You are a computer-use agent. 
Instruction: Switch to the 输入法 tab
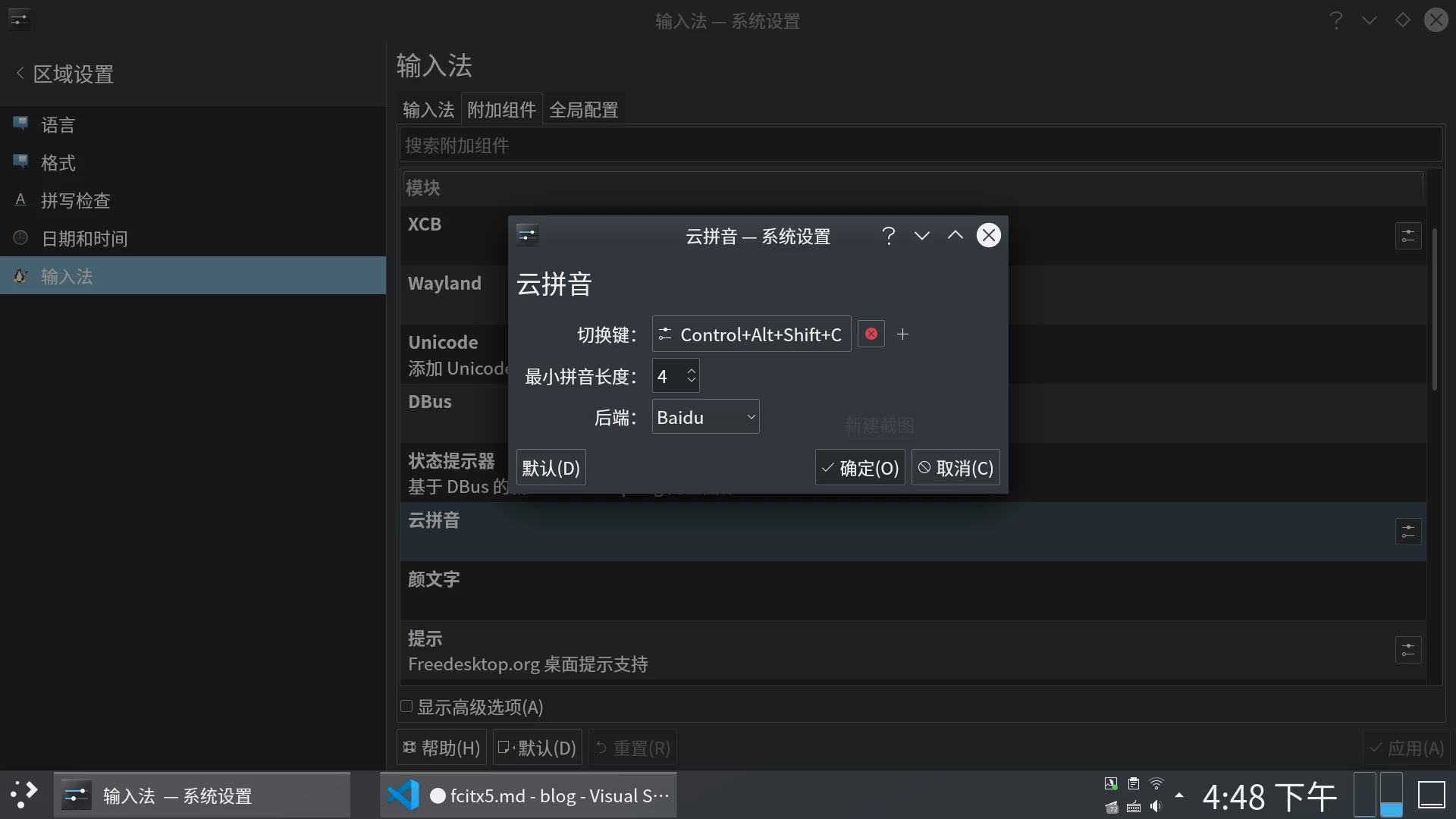[428, 109]
